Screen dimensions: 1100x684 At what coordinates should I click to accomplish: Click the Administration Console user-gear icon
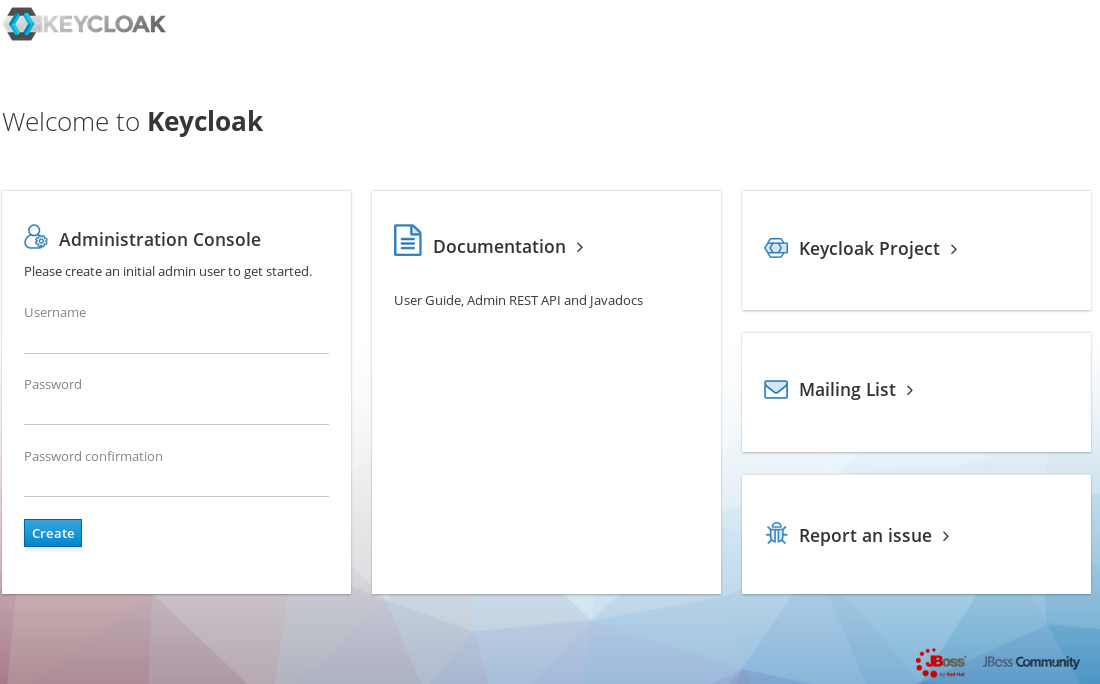point(36,237)
